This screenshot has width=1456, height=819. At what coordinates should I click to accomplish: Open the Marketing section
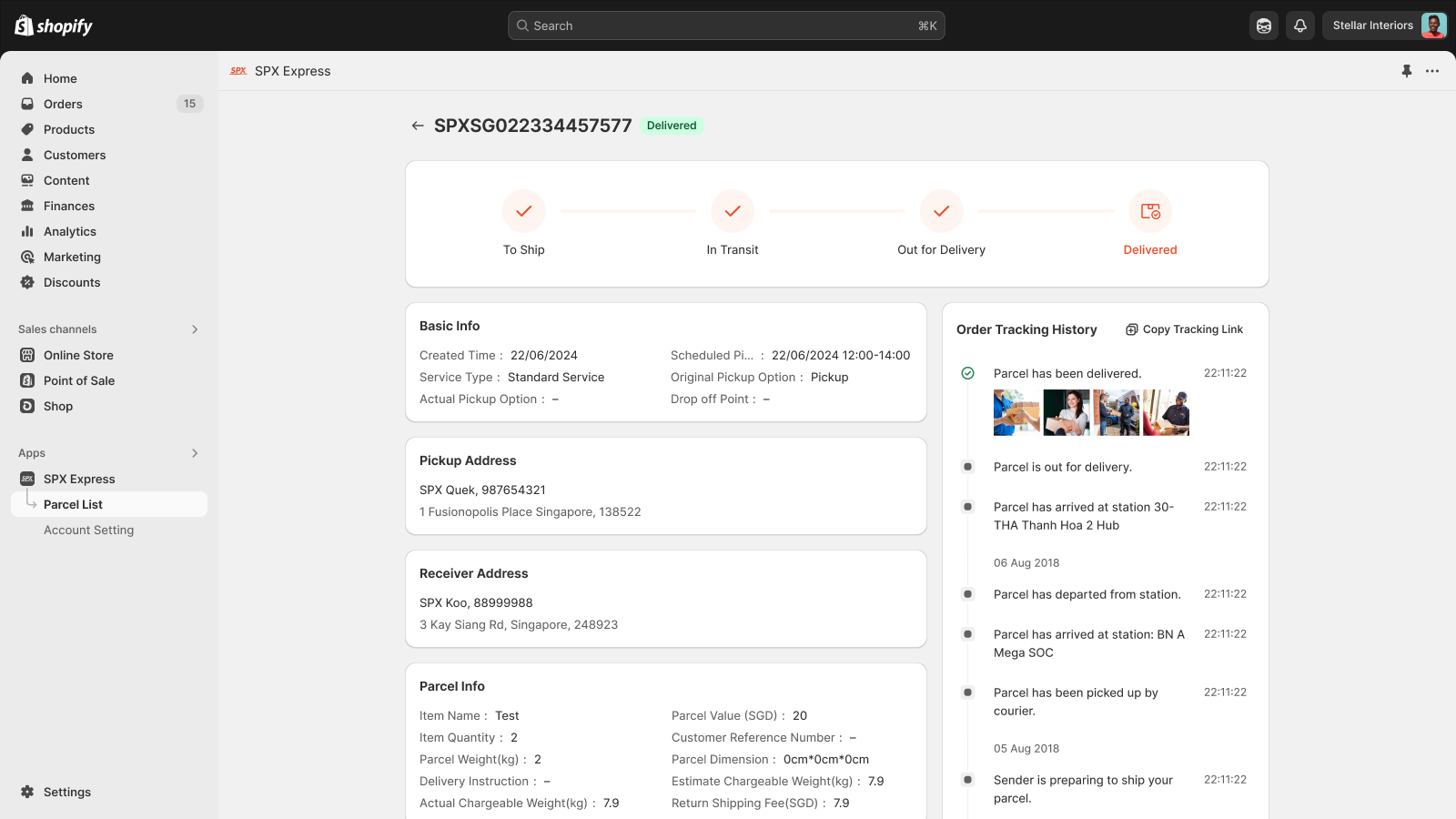coord(72,257)
